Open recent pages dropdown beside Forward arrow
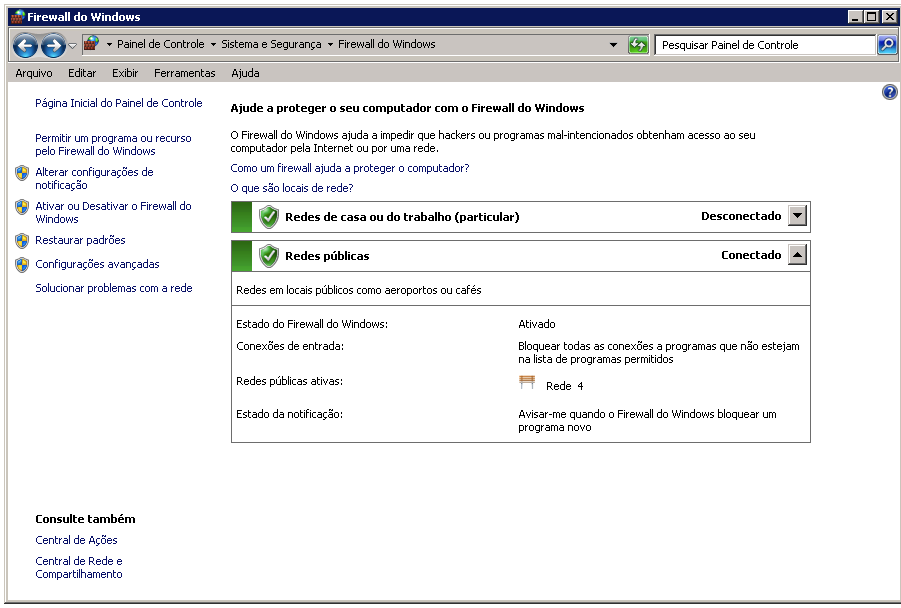 point(72,45)
